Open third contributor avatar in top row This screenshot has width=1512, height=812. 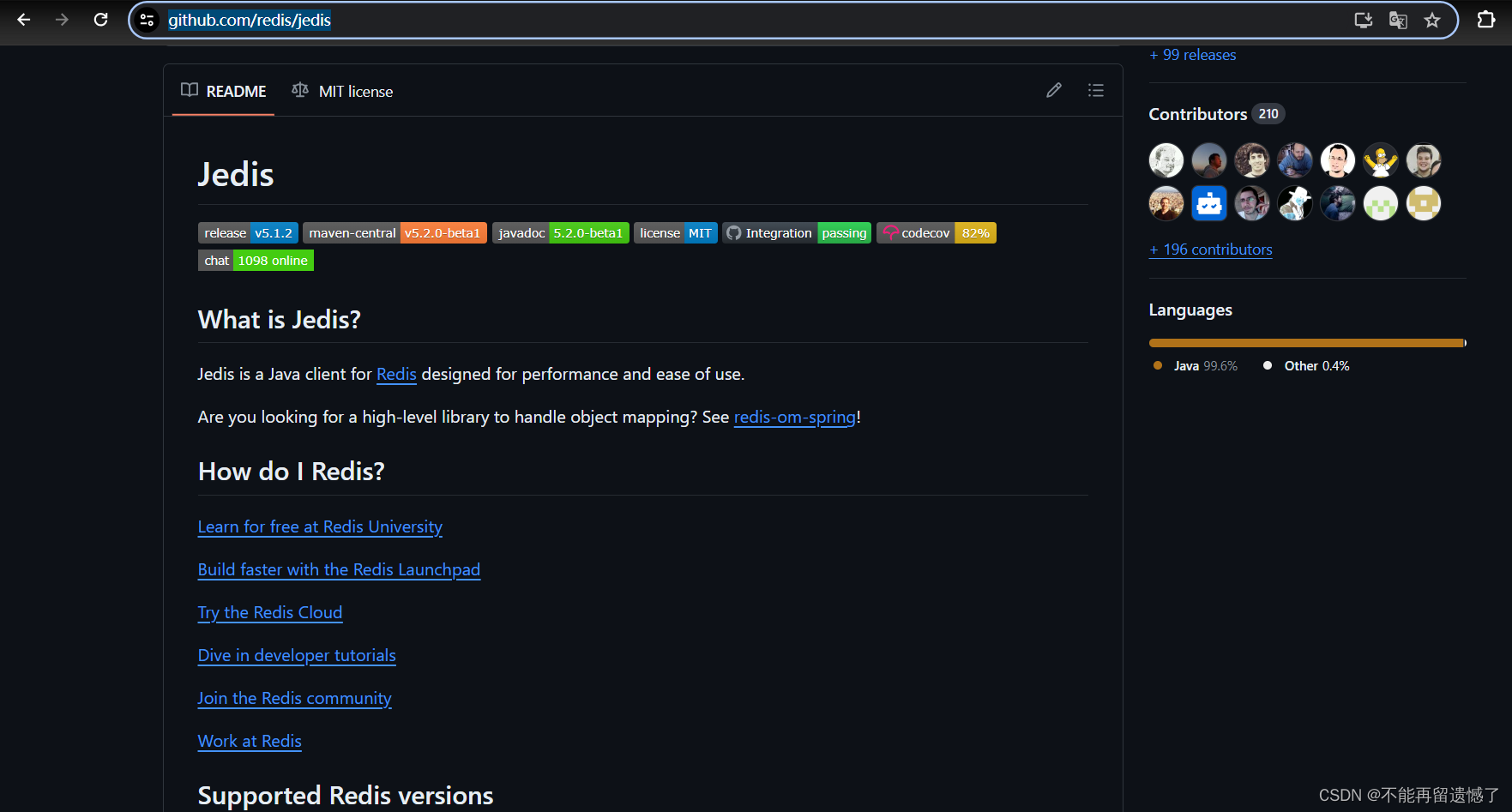click(x=1252, y=160)
